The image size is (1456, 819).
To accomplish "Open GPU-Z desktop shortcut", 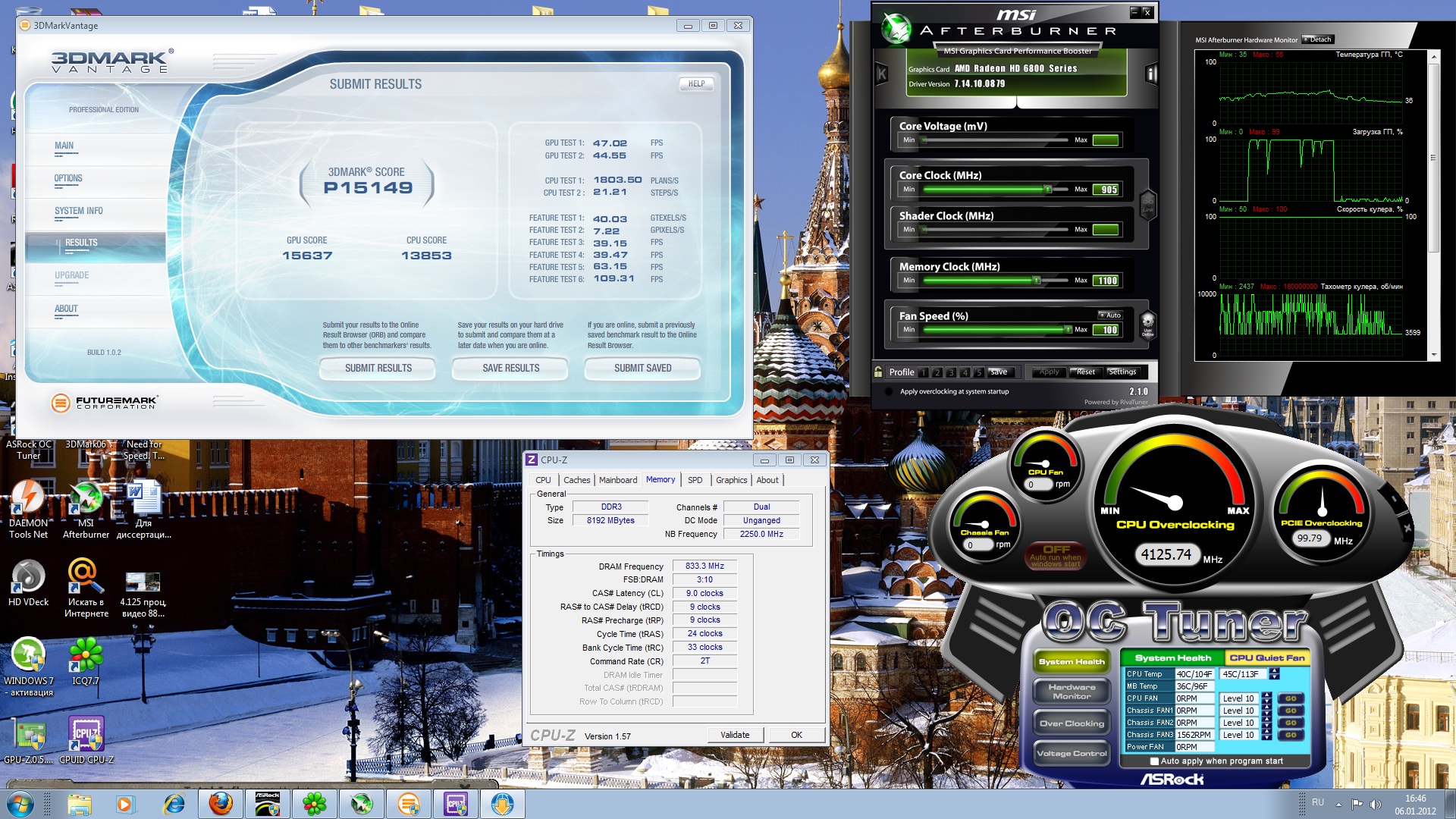I will (28, 740).
